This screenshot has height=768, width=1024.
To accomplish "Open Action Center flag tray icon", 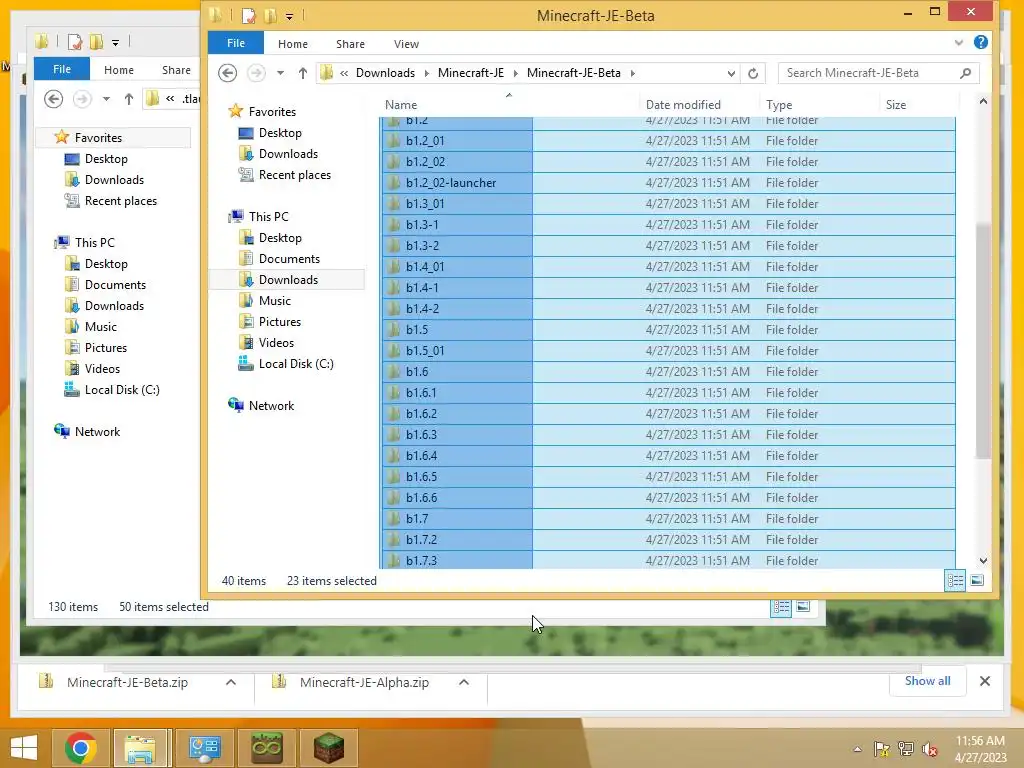I will [x=882, y=749].
